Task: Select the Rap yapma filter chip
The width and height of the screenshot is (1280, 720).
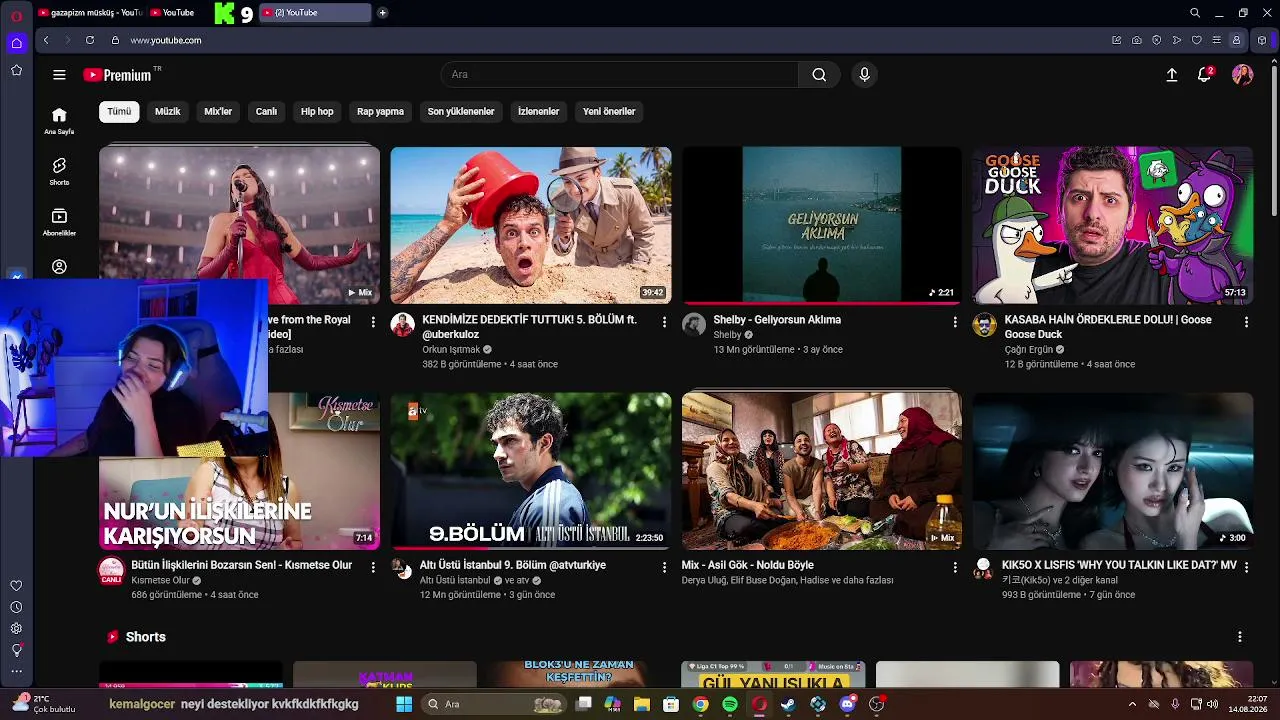Action: pos(381,112)
